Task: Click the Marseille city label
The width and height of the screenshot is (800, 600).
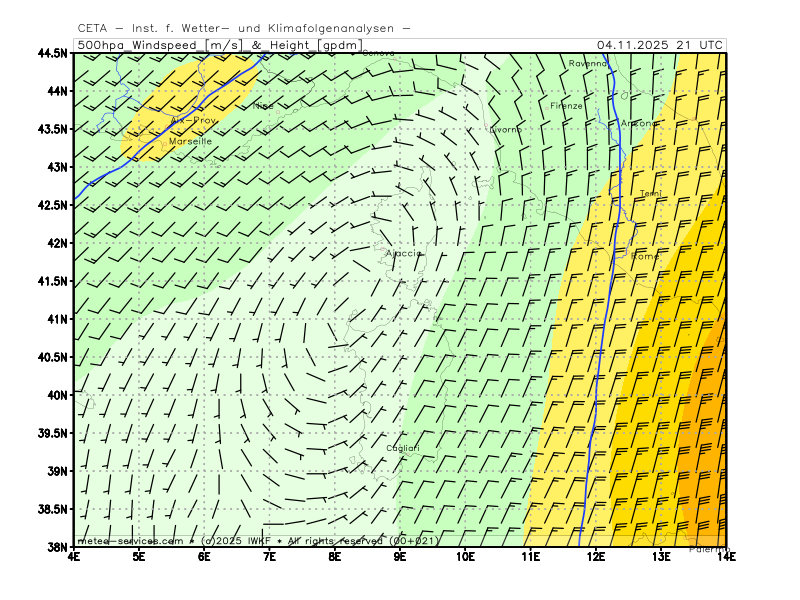Action: pyautogui.click(x=190, y=142)
